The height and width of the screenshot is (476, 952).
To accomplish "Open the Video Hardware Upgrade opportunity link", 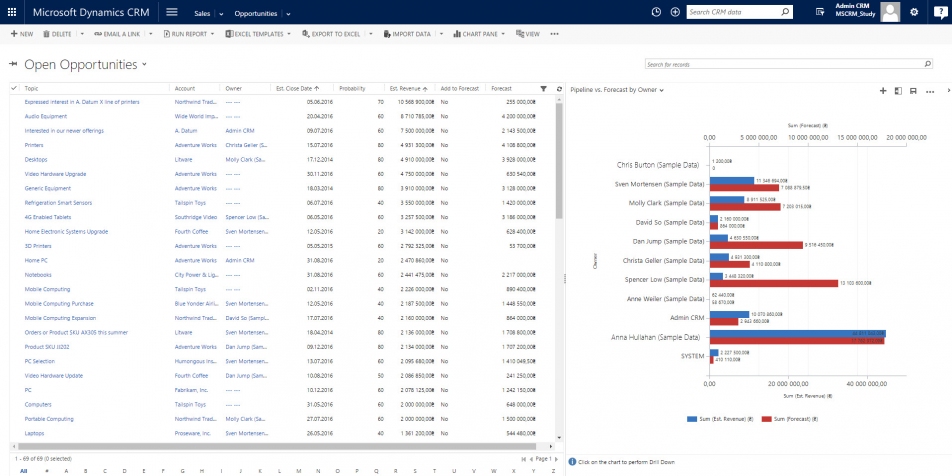I will (55, 174).
